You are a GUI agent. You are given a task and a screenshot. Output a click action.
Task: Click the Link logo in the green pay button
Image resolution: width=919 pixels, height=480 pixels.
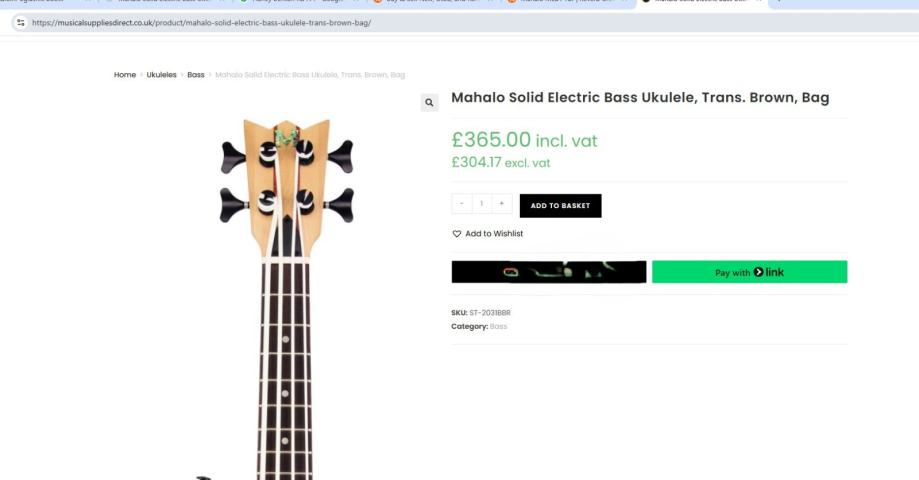tap(769, 272)
